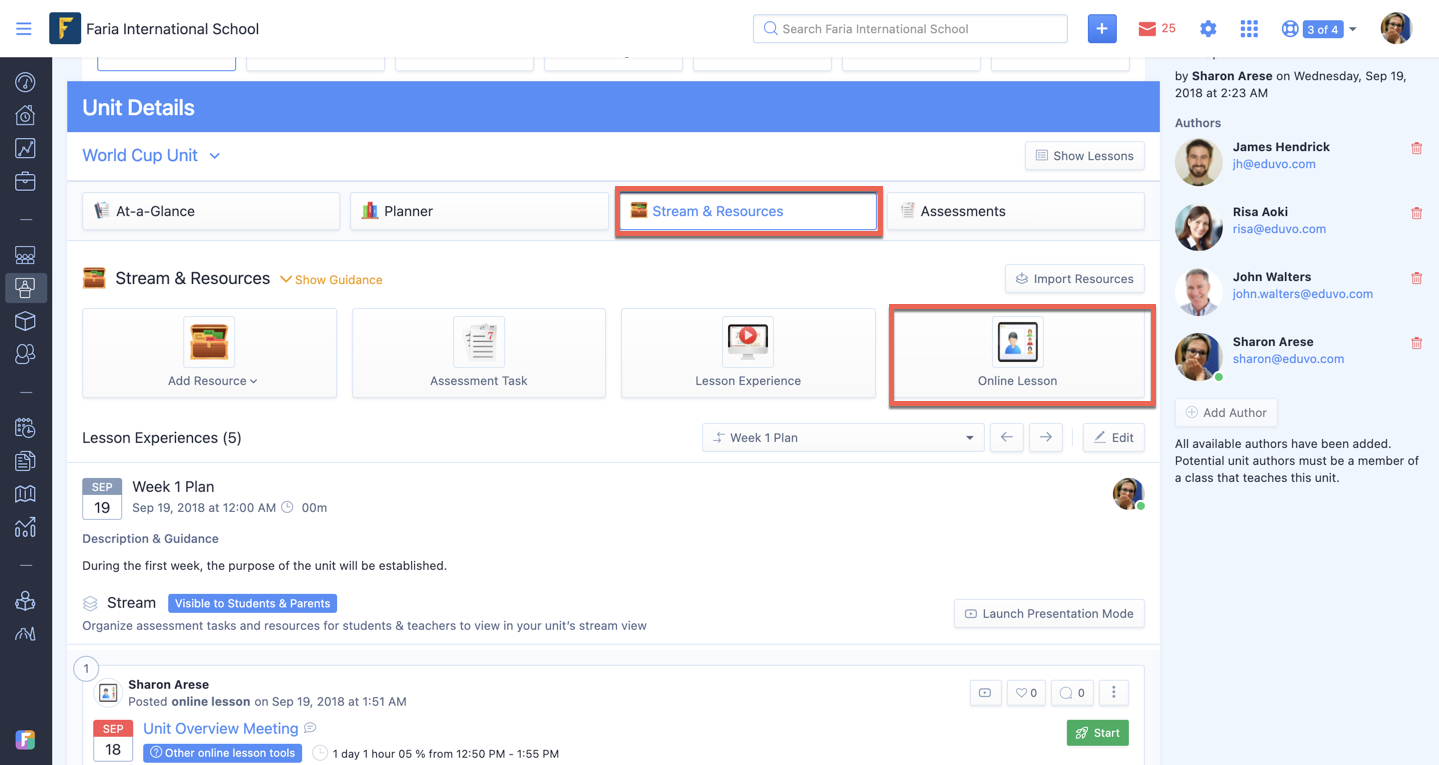
Task: Click the Edit button
Action: click(1113, 438)
